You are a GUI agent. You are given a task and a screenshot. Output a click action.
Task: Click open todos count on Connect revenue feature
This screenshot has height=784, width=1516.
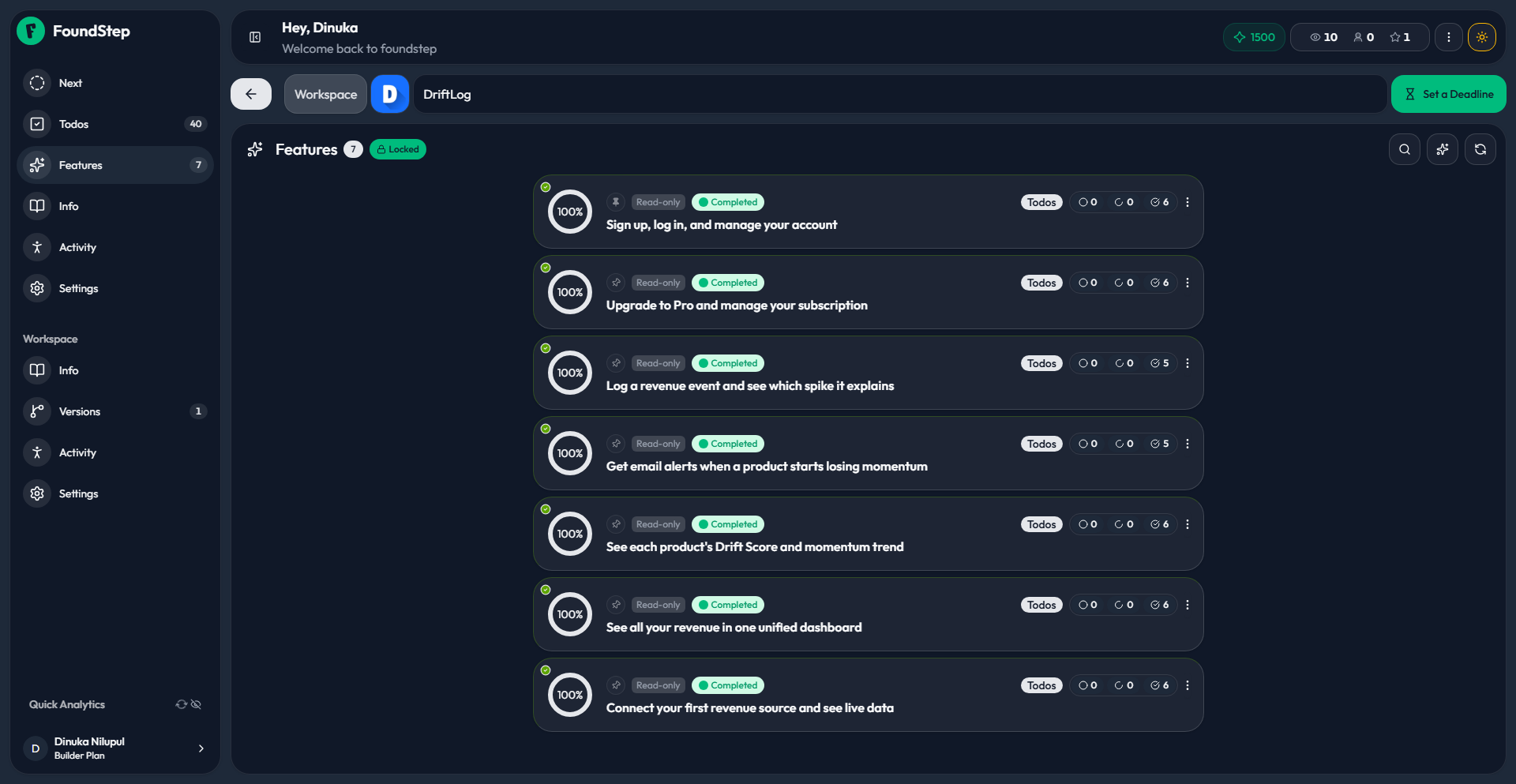(1088, 685)
